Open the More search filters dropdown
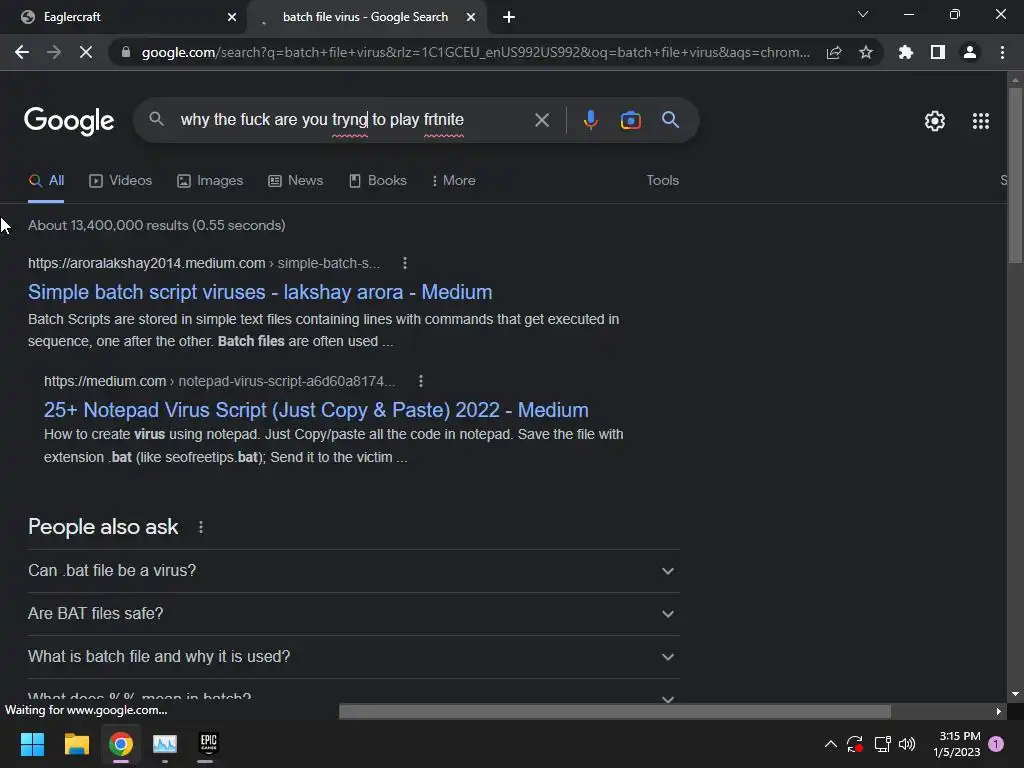 coord(454,180)
